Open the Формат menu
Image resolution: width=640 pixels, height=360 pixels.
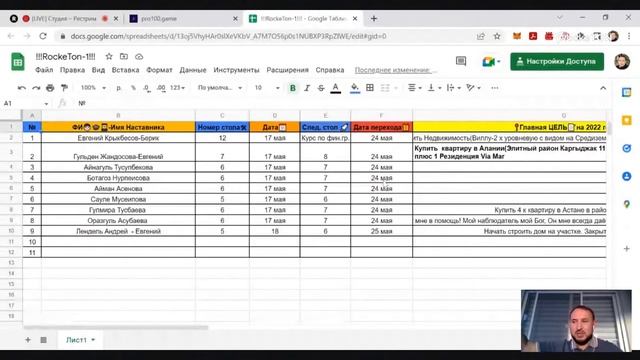(159, 70)
